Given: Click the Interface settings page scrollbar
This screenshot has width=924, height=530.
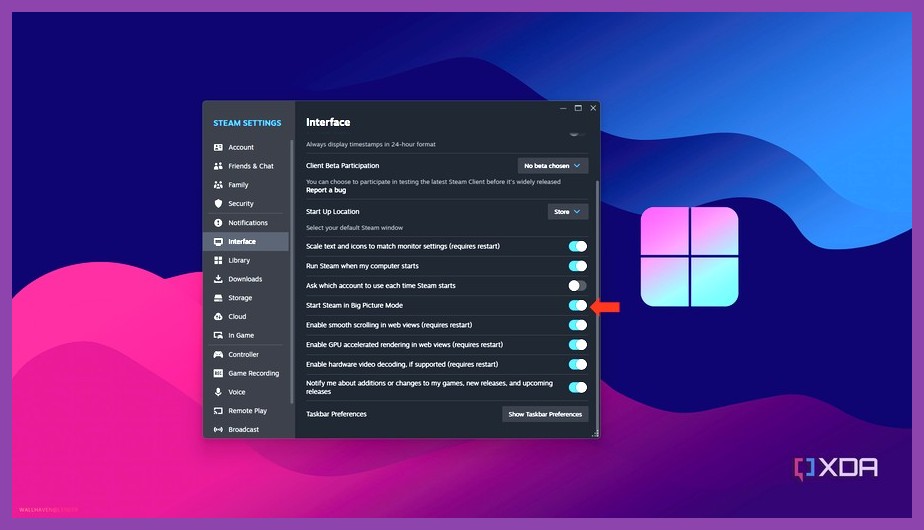Looking at the screenshot, I should pyautogui.click(x=597, y=307).
